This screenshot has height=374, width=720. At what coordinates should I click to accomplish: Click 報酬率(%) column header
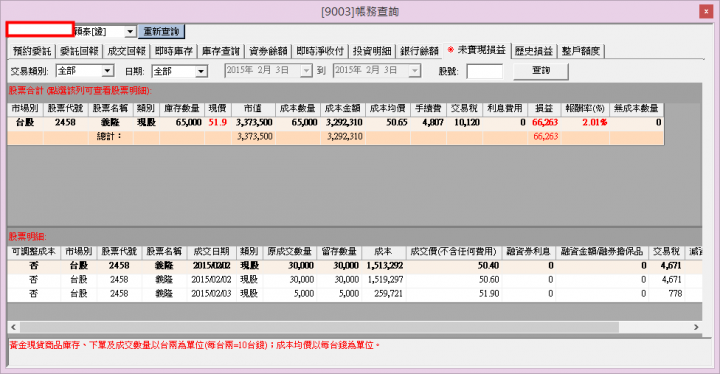coord(585,108)
